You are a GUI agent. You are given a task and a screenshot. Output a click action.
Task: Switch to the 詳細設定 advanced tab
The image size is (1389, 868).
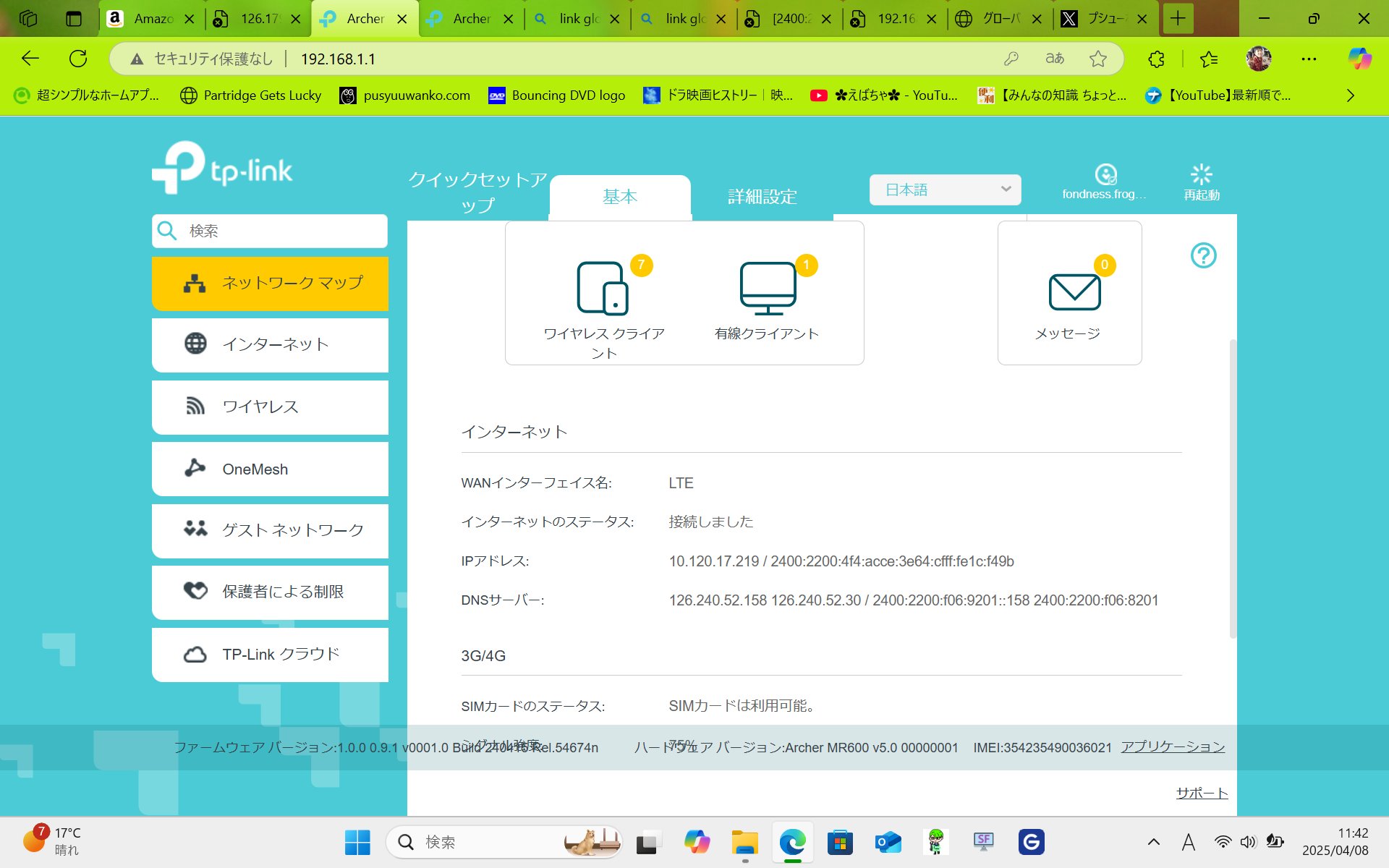point(762,197)
